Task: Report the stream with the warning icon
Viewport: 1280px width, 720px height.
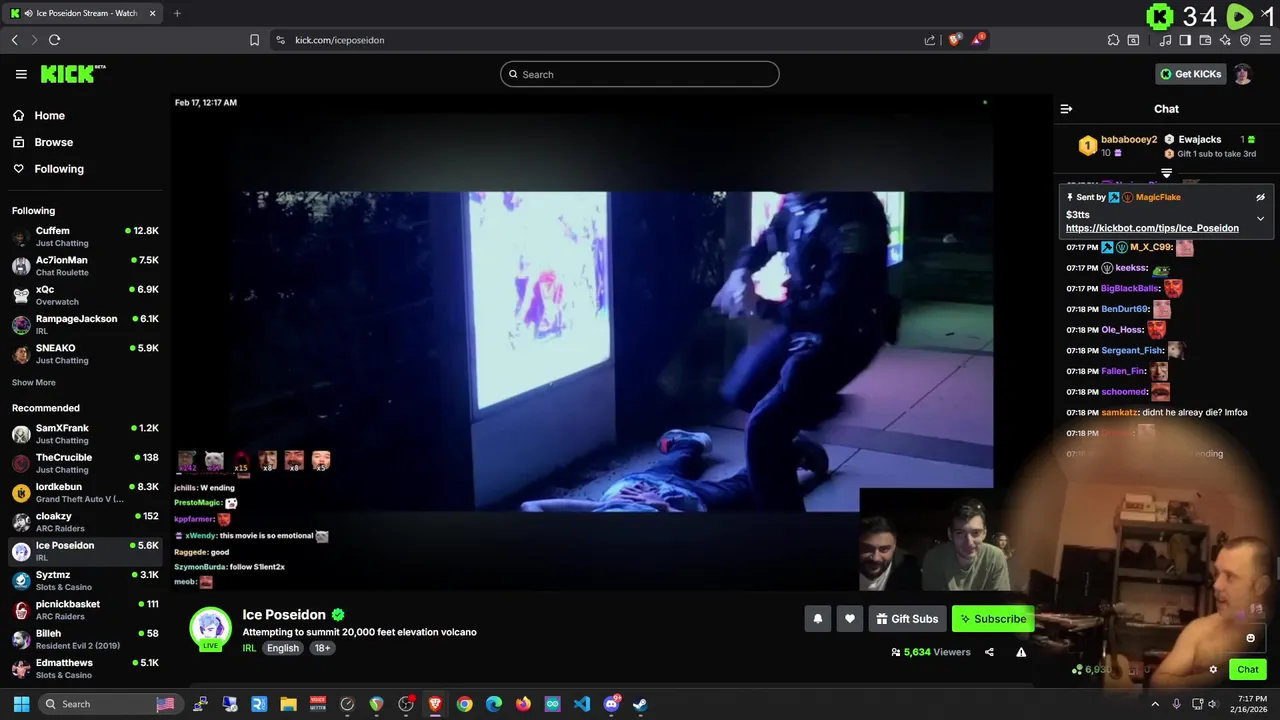Action: point(1021,652)
